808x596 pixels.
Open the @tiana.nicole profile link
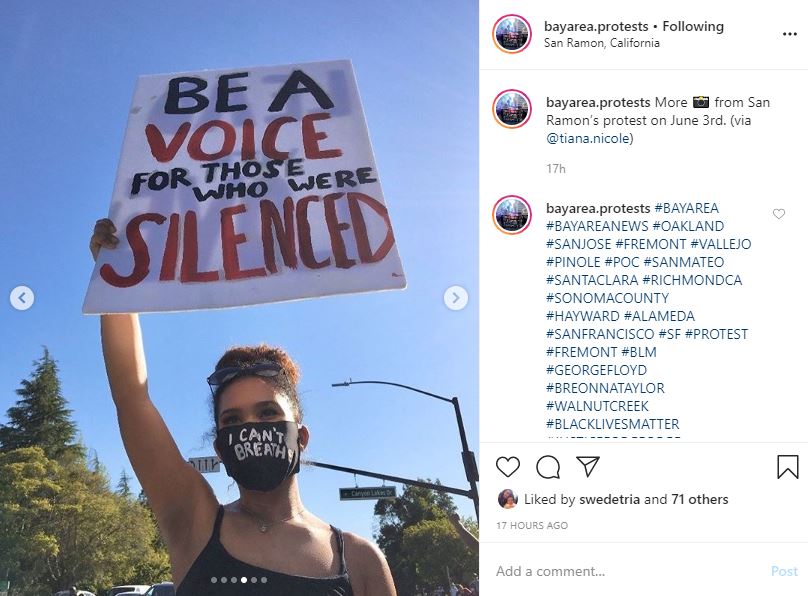(x=590, y=138)
